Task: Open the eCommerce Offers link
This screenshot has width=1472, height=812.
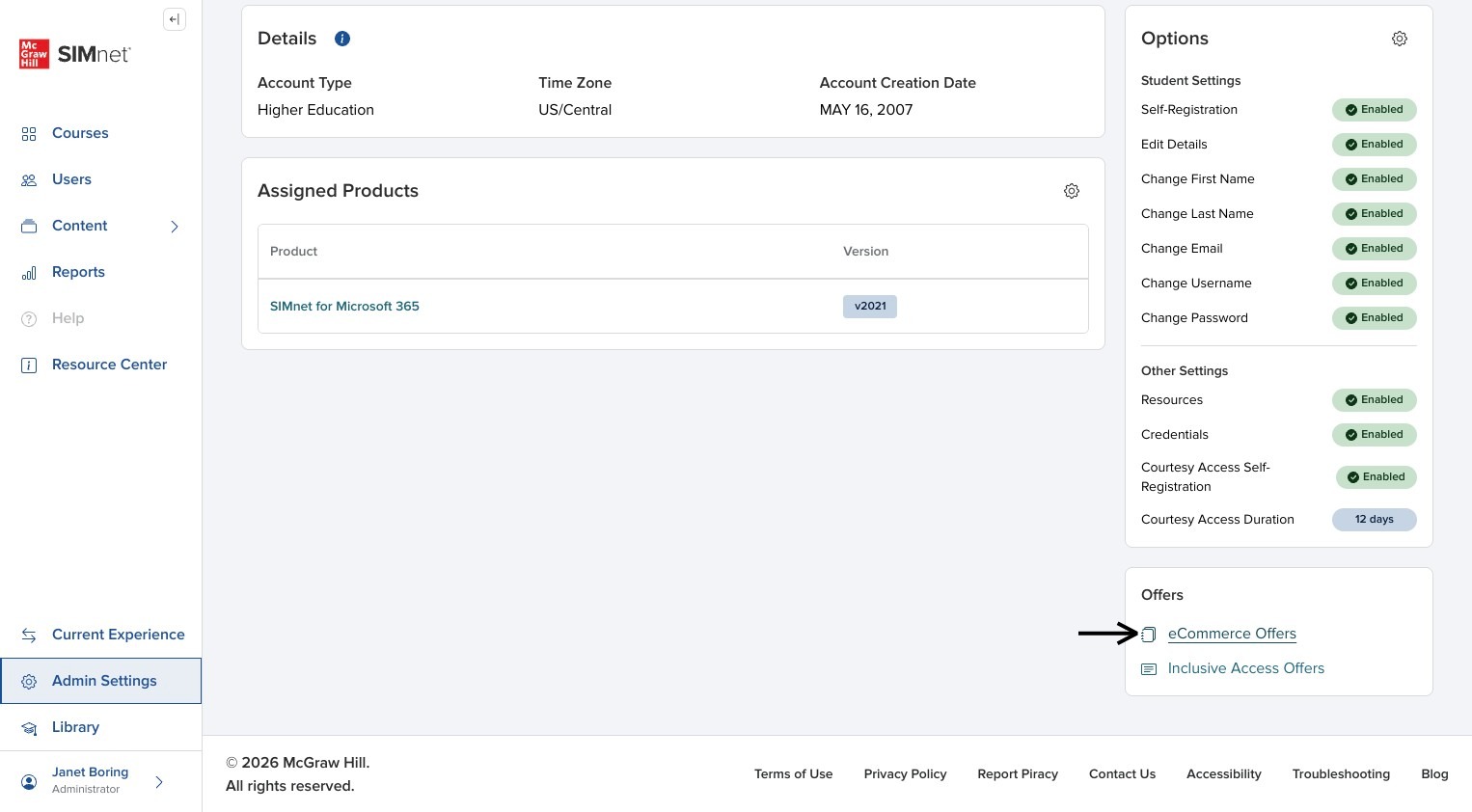Action: click(x=1232, y=634)
